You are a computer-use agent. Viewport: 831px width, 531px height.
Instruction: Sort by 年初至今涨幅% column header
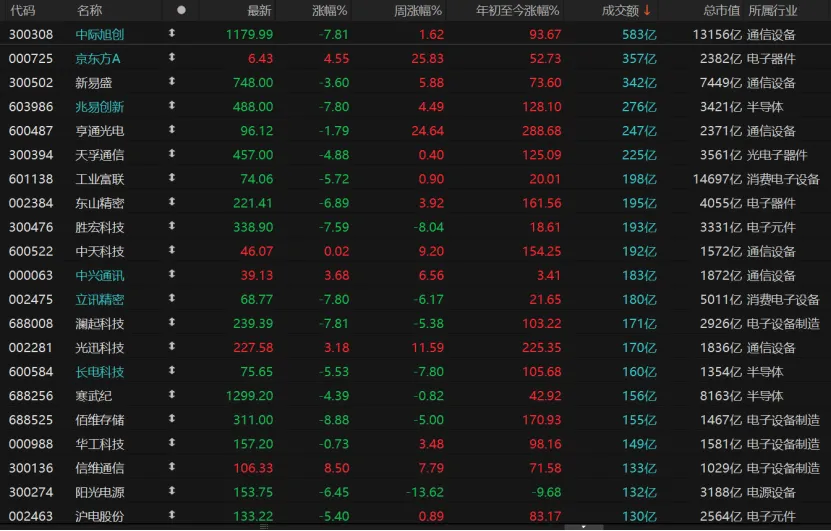518,11
